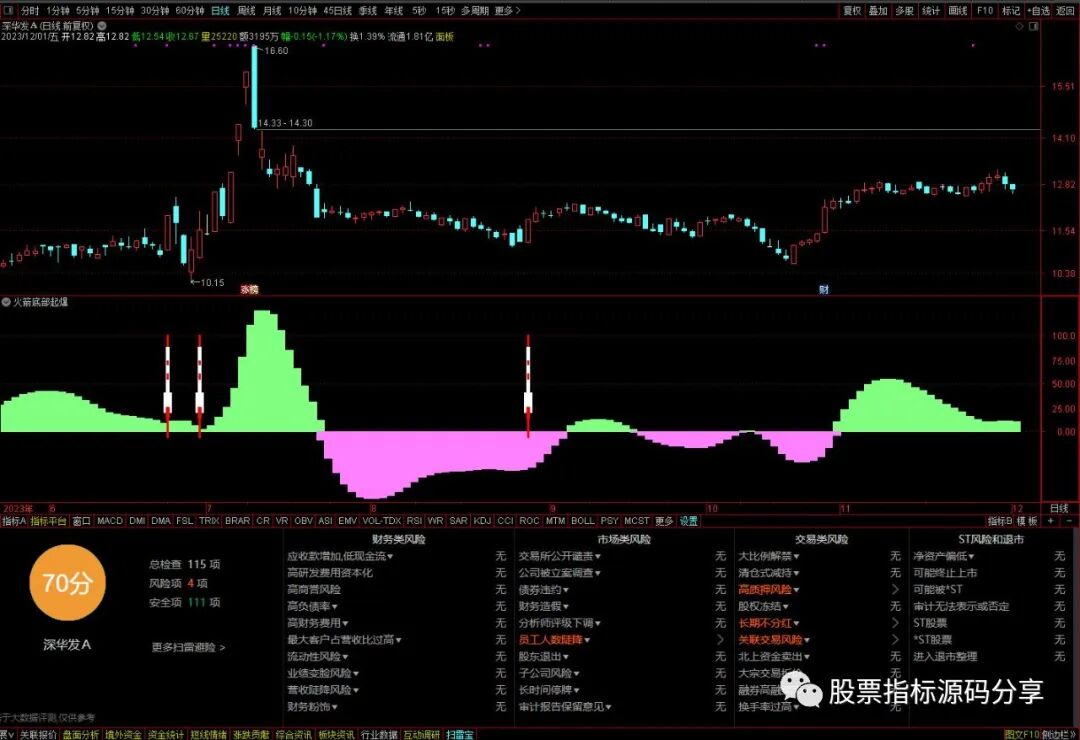Click the round icon beside 火箭底部起爆 indicator
The image size is (1080, 740).
coord(6,302)
